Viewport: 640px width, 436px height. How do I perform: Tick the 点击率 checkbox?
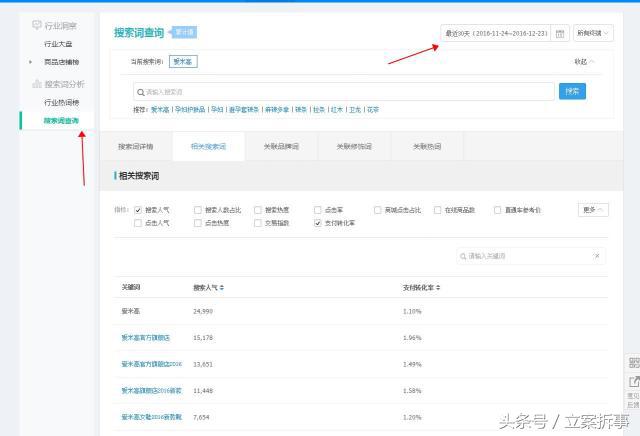click(x=318, y=210)
